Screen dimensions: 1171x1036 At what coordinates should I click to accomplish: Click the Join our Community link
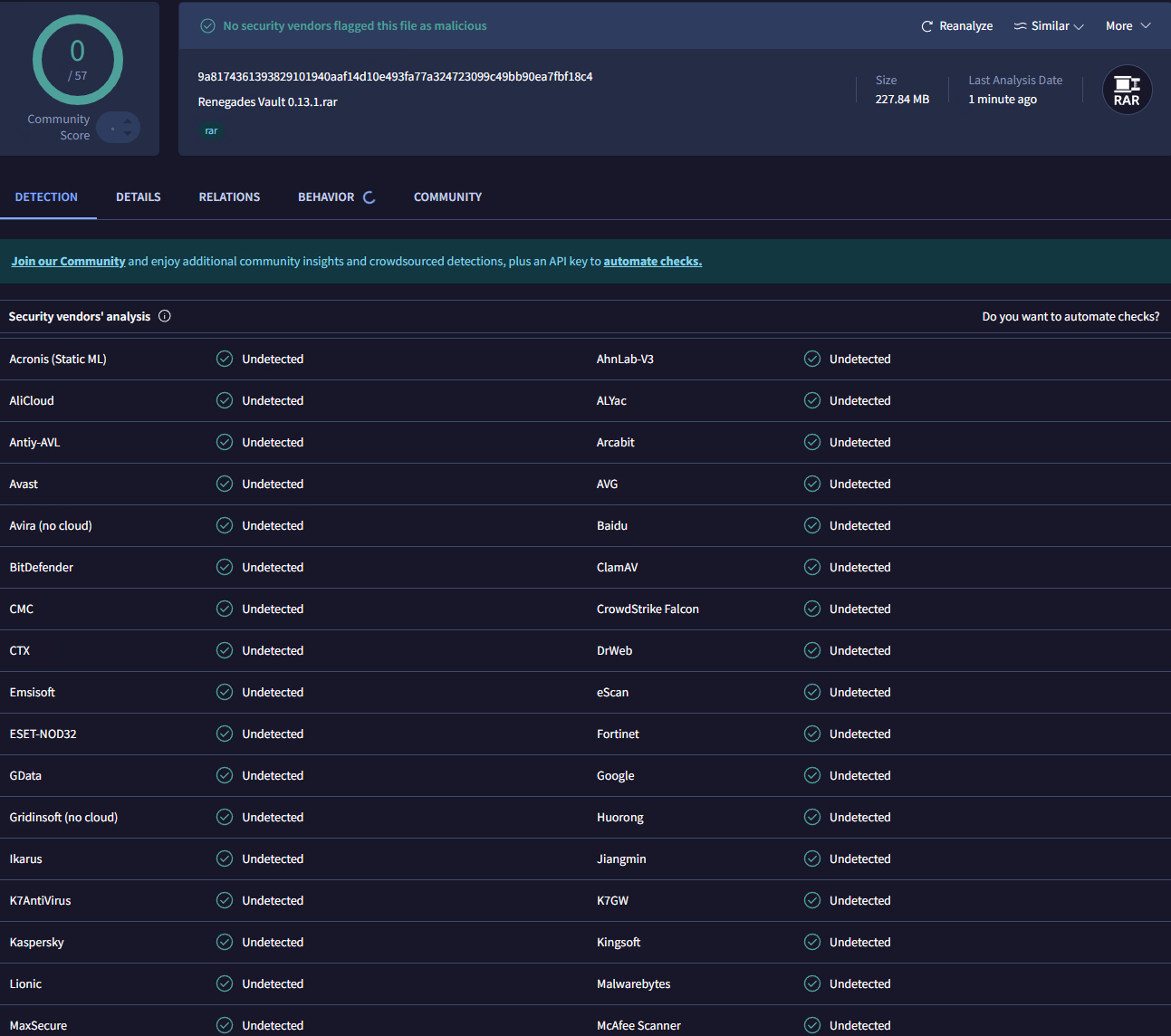point(68,261)
